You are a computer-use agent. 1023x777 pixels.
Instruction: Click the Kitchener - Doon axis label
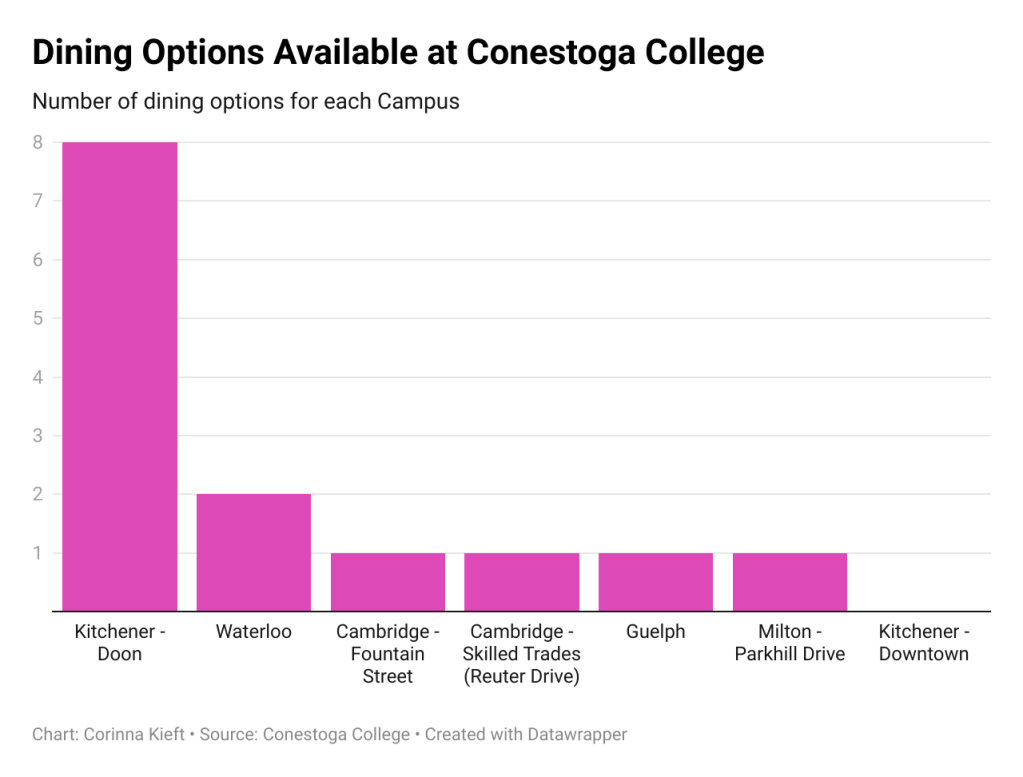120,643
